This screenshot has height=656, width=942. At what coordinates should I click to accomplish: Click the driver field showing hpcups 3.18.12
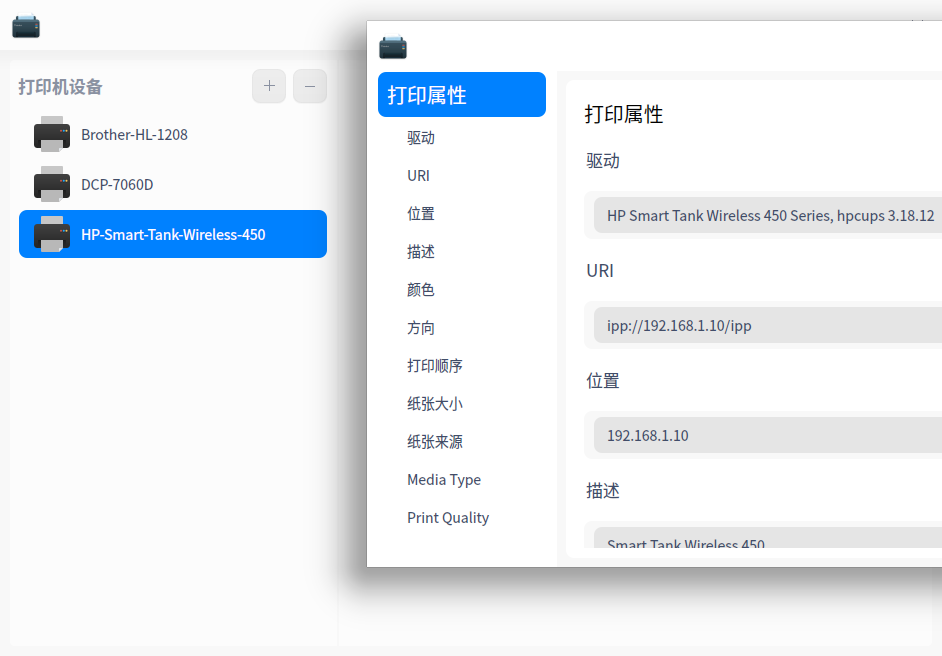[768, 216]
